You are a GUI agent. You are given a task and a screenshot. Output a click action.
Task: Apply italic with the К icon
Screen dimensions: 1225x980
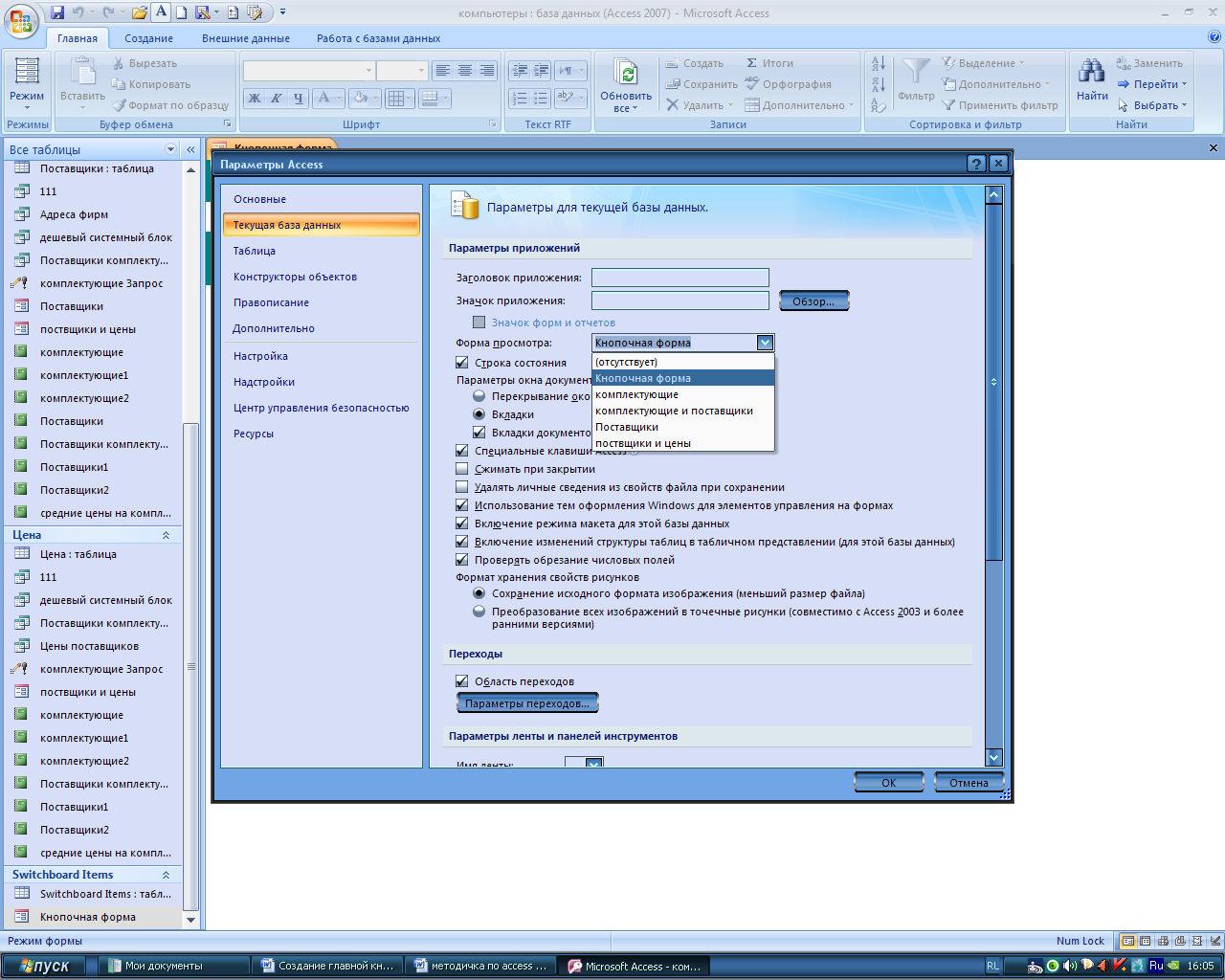point(276,98)
